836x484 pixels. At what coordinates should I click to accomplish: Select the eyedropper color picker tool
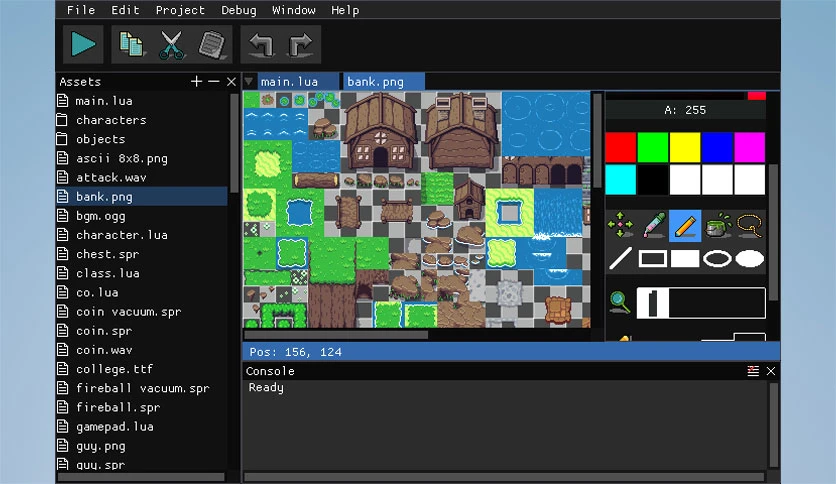(653, 225)
